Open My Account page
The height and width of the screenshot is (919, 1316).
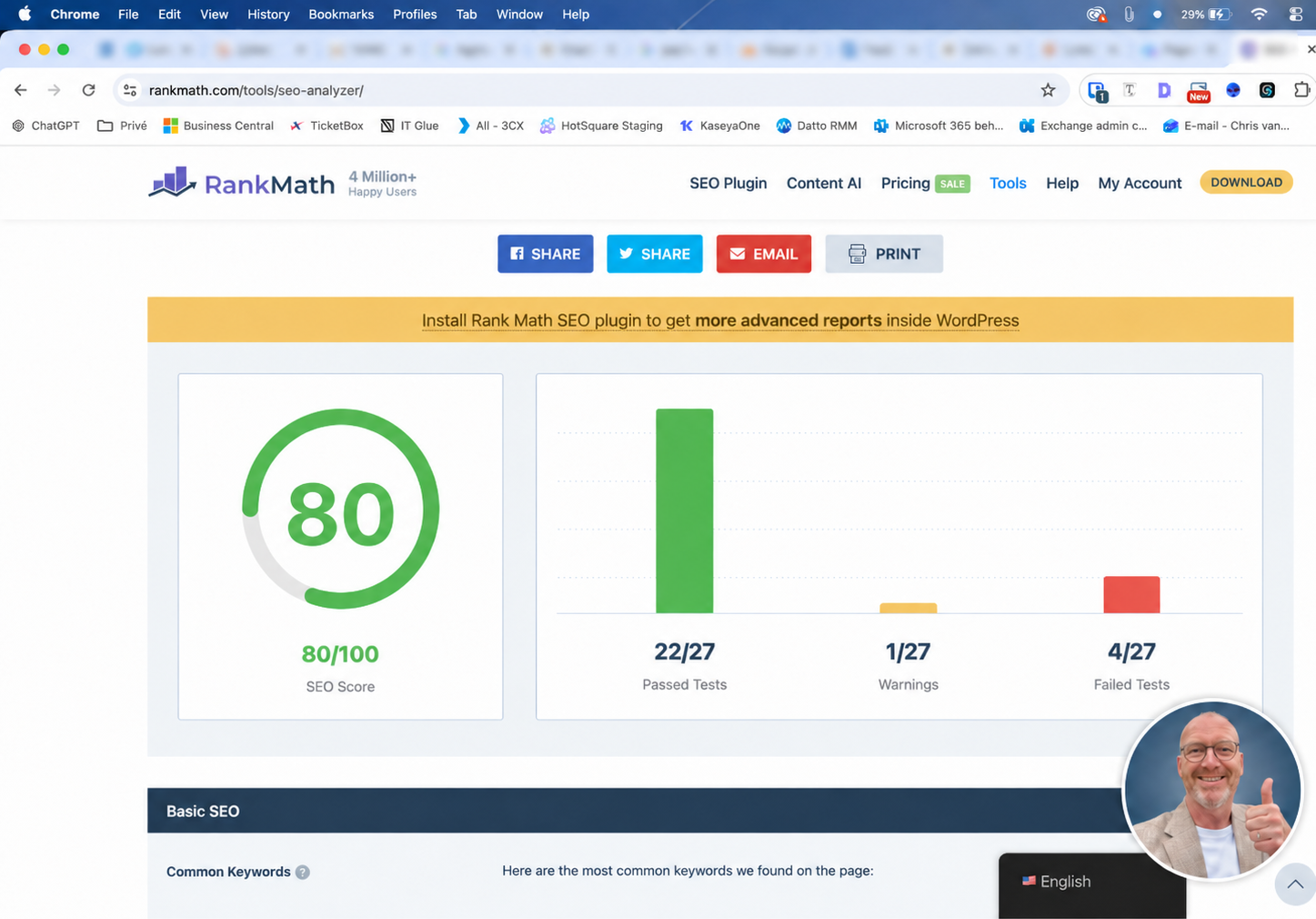[x=1140, y=183]
